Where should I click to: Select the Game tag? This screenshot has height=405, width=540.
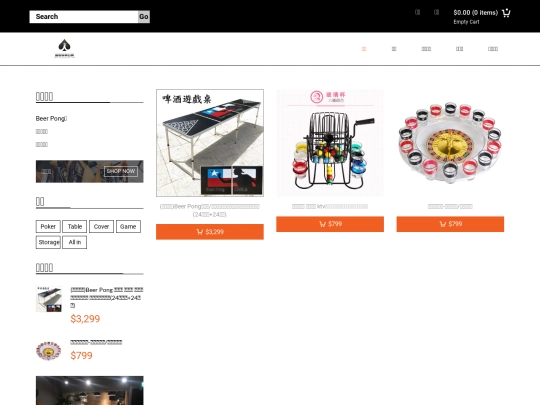[128, 227]
